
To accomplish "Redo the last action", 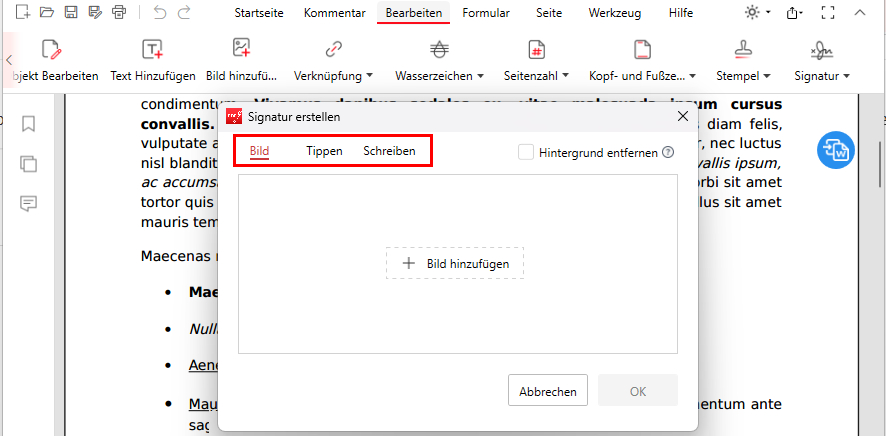I will tap(184, 12).
